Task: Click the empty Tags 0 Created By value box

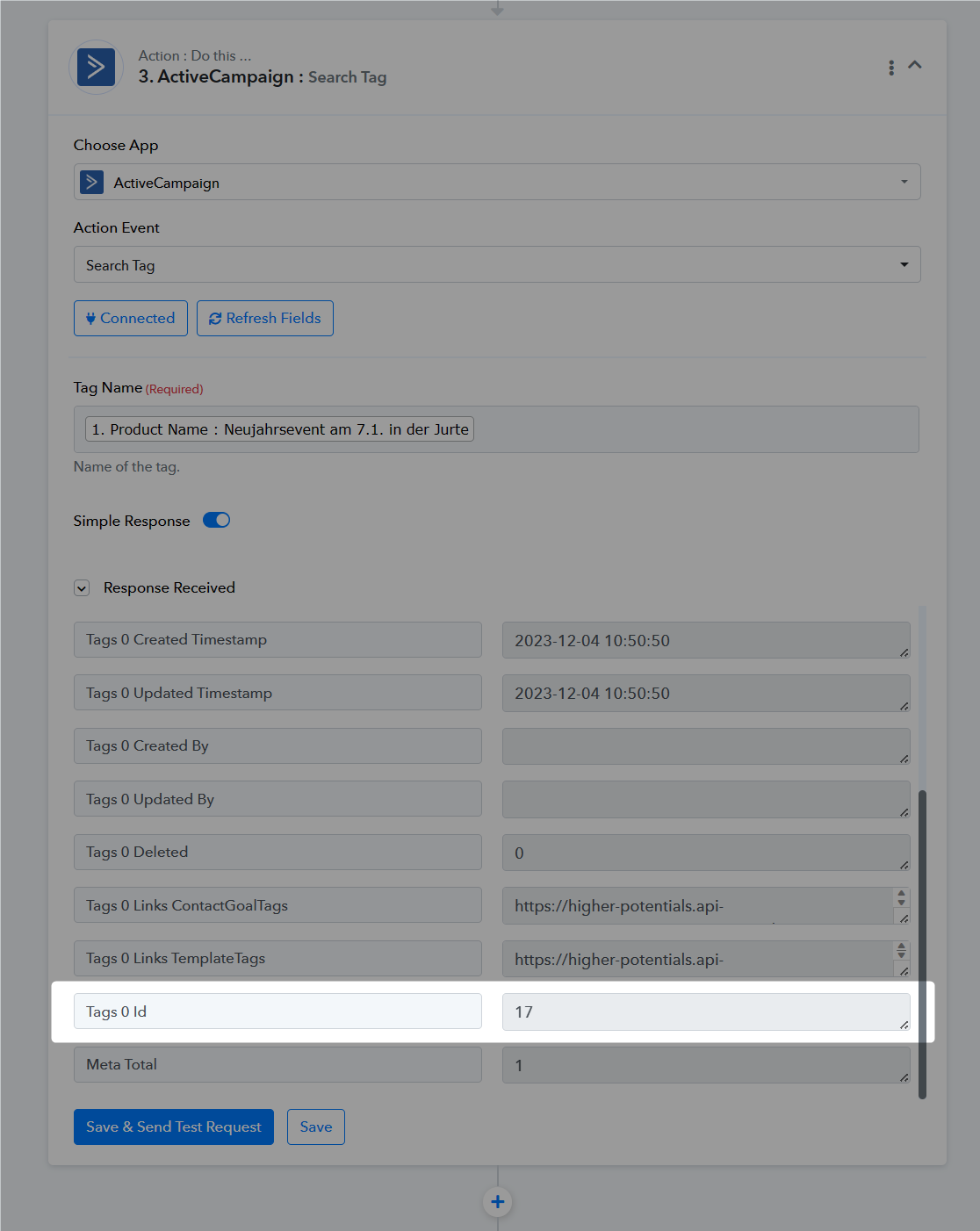Action: [706, 746]
